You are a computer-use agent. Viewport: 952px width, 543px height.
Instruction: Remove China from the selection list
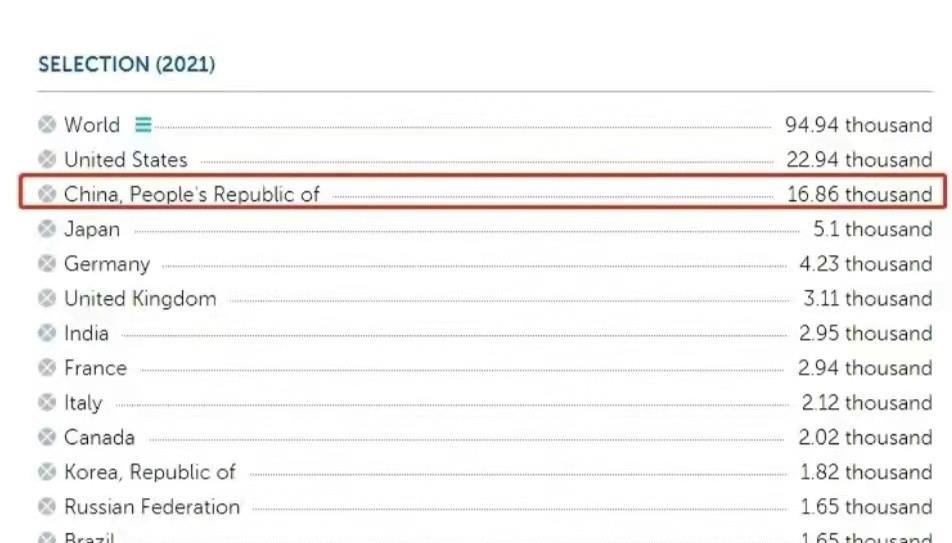pyautogui.click(x=47, y=194)
